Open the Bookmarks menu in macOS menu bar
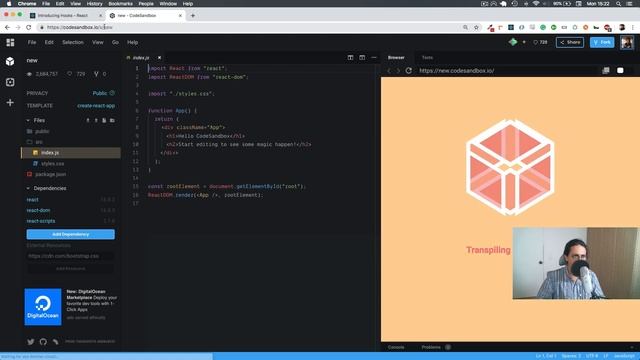The height and width of the screenshot is (360, 640). (x=120, y=4)
